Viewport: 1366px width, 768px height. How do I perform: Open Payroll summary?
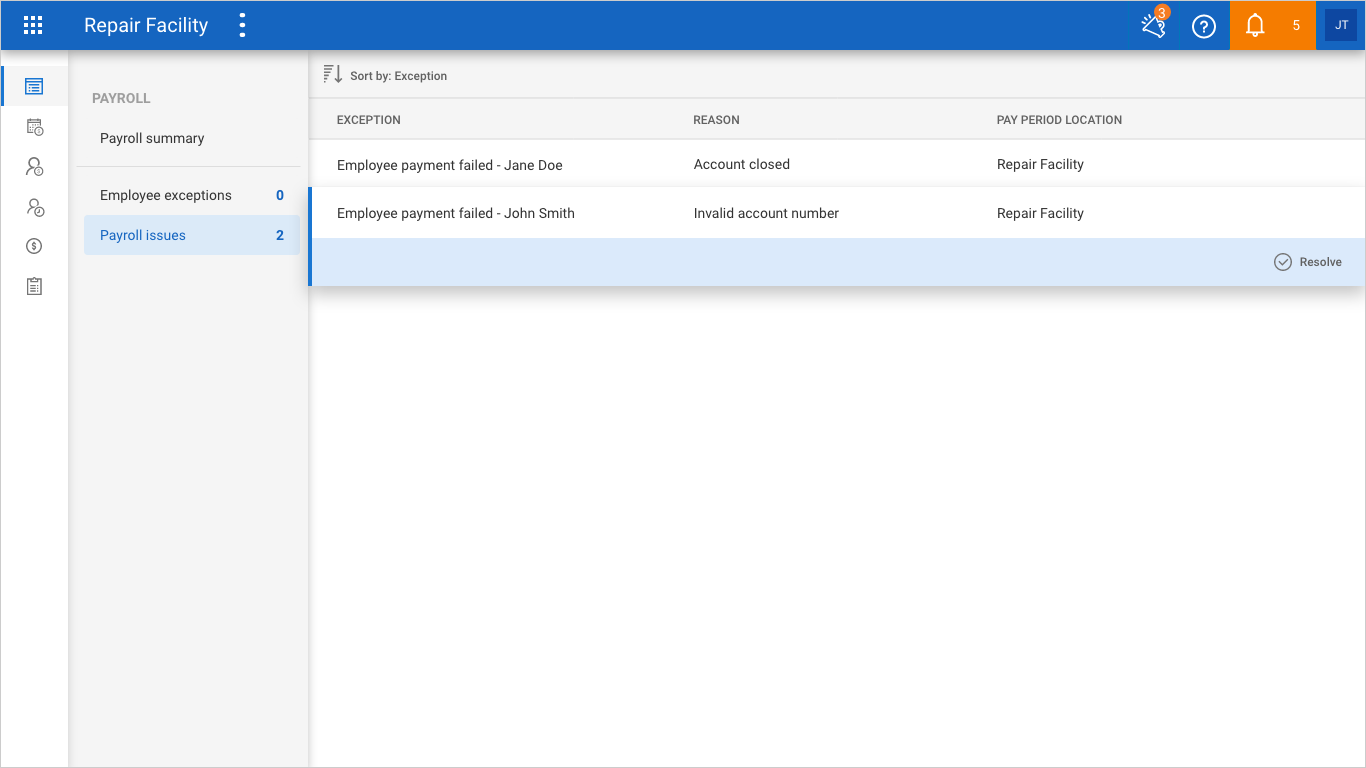(x=152, y=138)
